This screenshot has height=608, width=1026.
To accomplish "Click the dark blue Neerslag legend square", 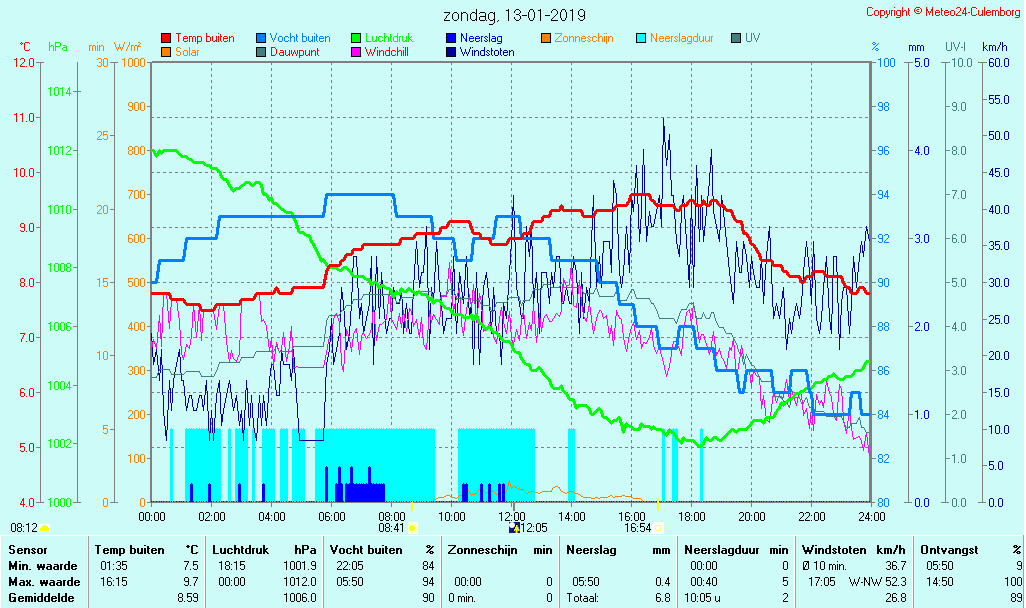I will click(x=451, y=38).
